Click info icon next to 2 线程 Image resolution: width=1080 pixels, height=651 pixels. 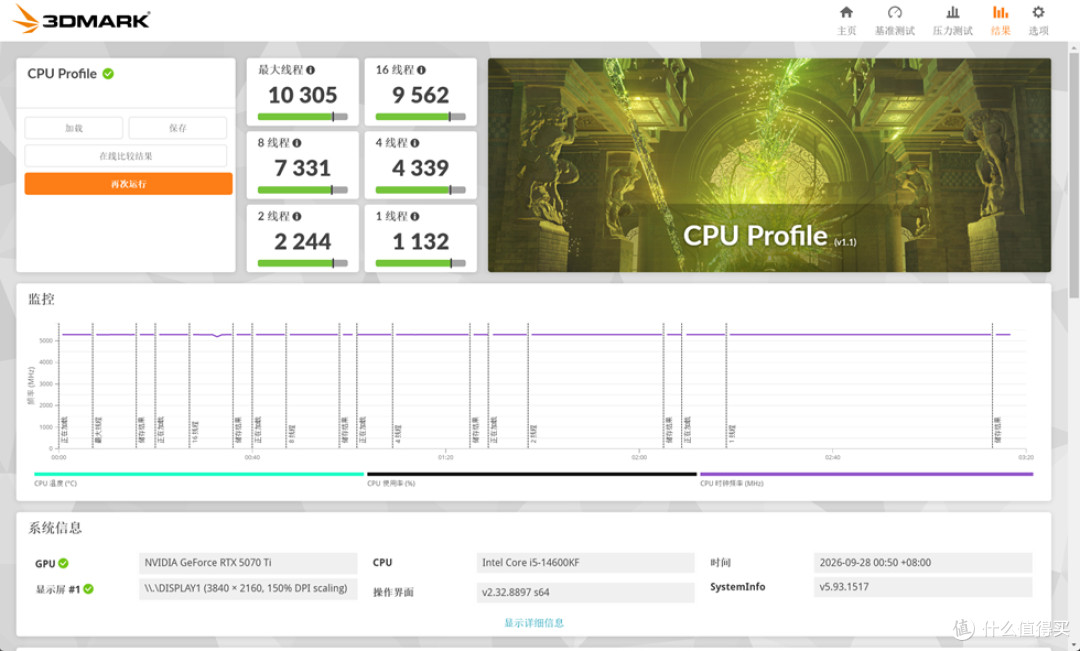(297, 216)
